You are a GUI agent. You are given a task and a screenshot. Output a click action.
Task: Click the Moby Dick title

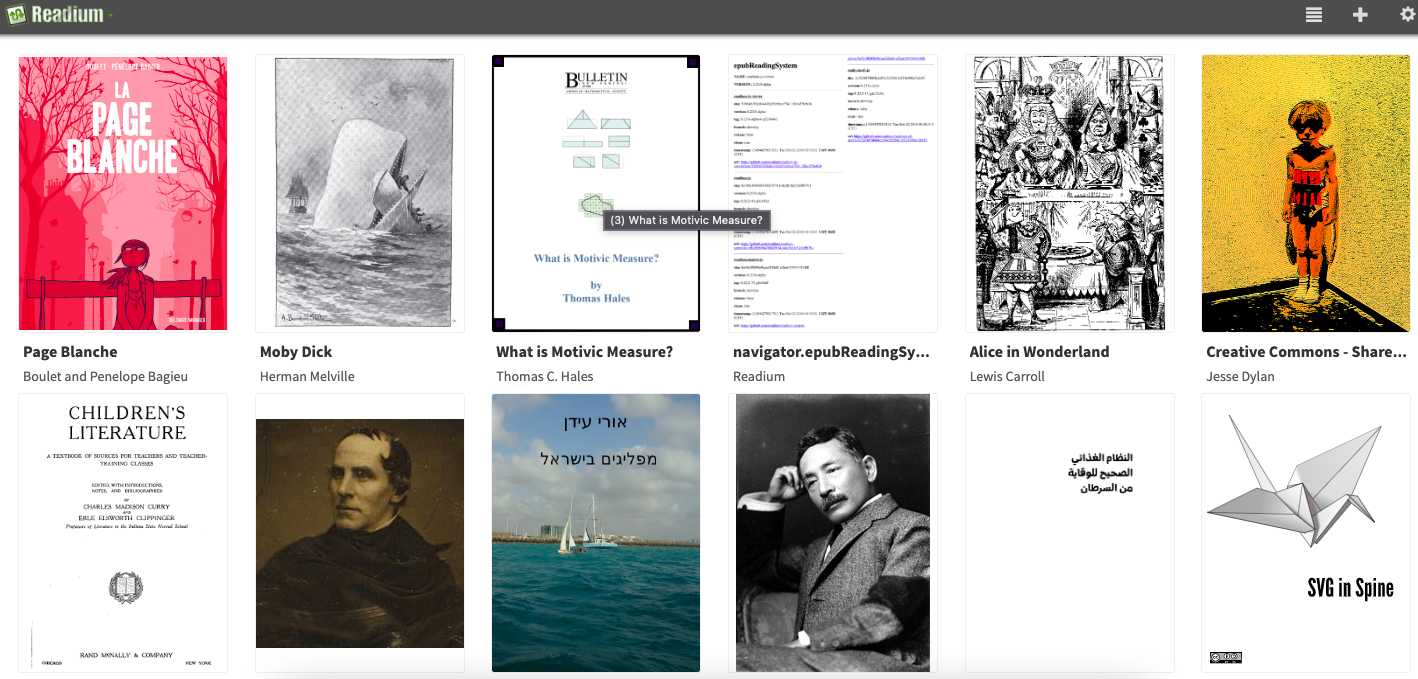coord(296,352)
